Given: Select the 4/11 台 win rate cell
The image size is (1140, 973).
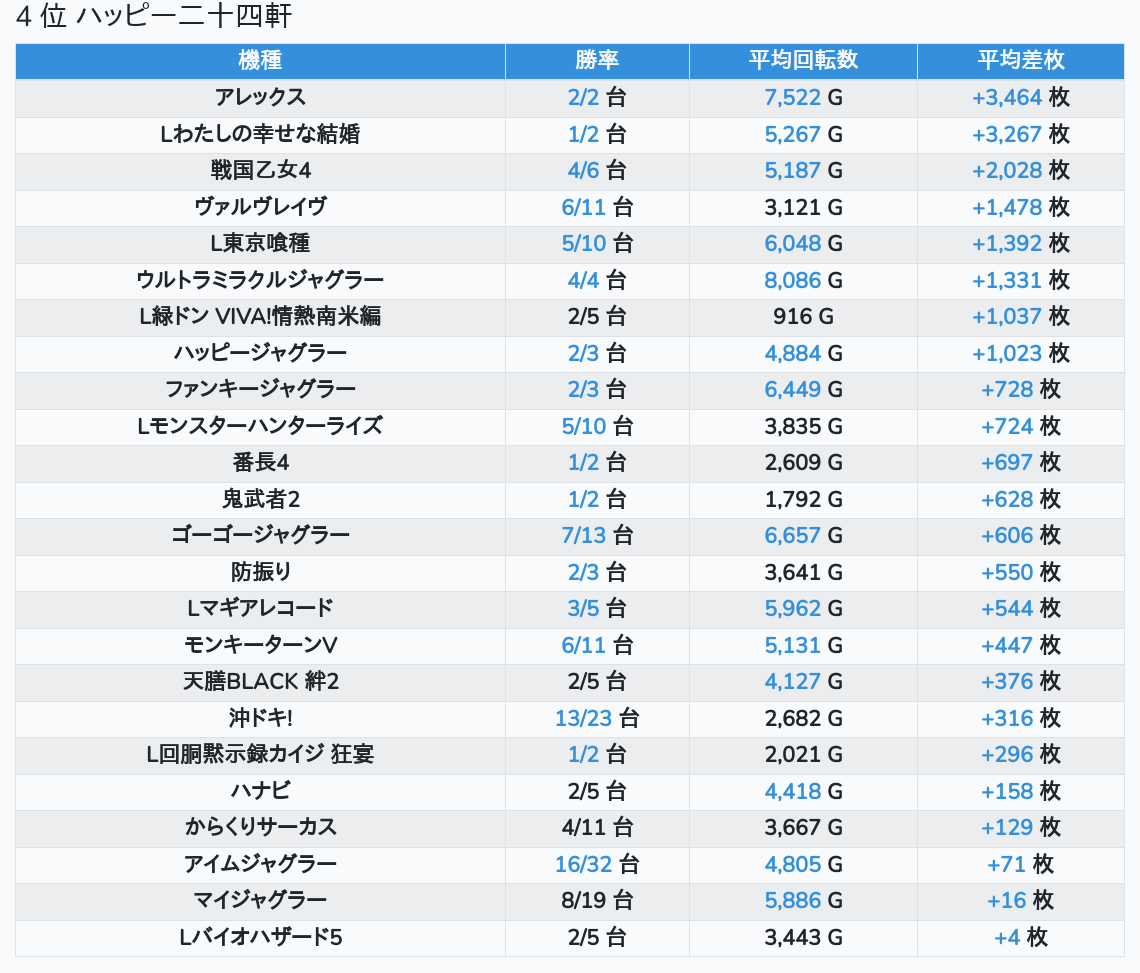Looking at the screenshot, I should [597, 827].
